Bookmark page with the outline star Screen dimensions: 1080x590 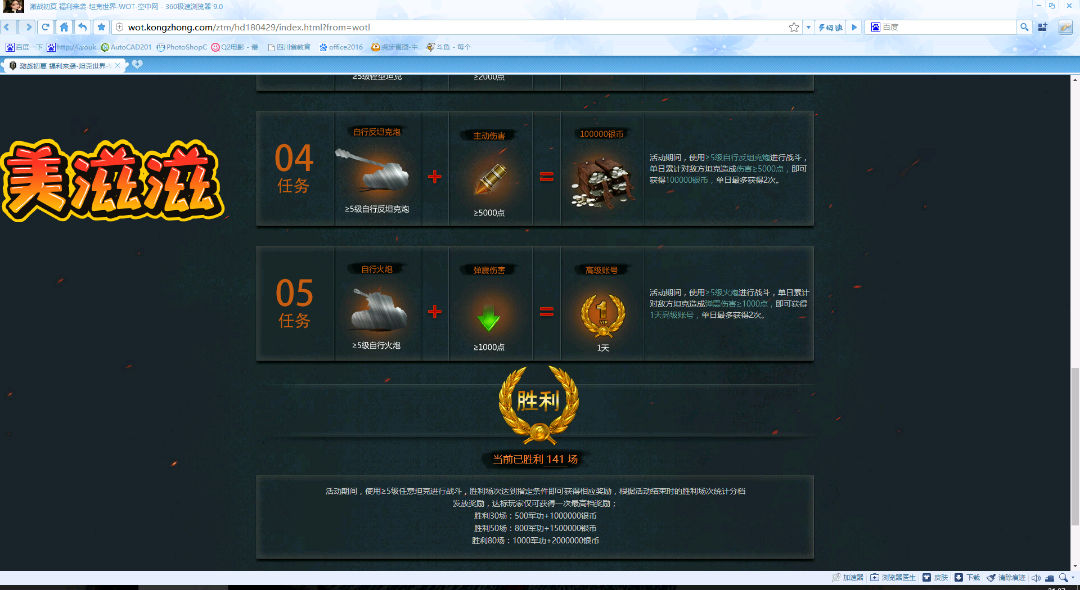coord(794,27)
